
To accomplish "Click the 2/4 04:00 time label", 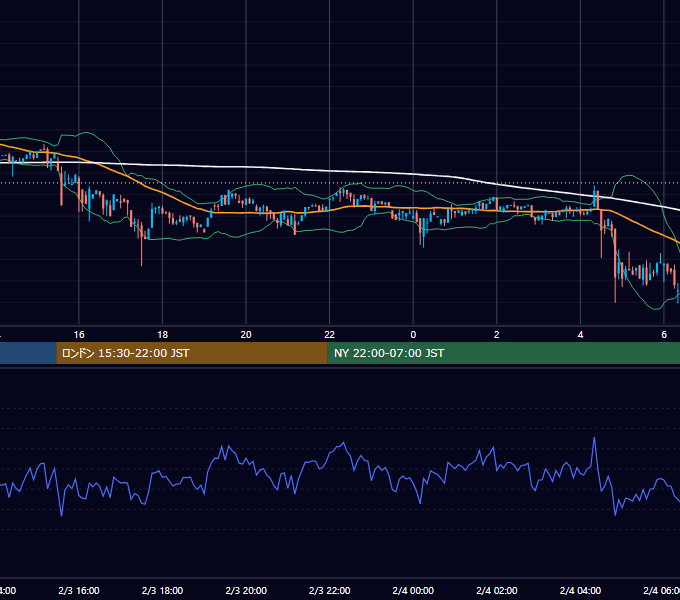I will [580, 590].
